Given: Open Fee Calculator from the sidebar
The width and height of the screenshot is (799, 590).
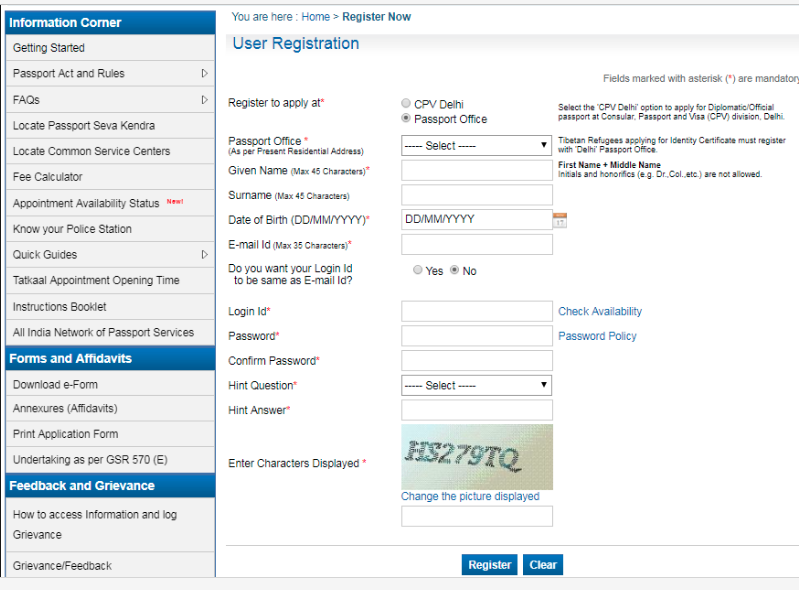Looking at the screenshot, I should tap(48, 177).
